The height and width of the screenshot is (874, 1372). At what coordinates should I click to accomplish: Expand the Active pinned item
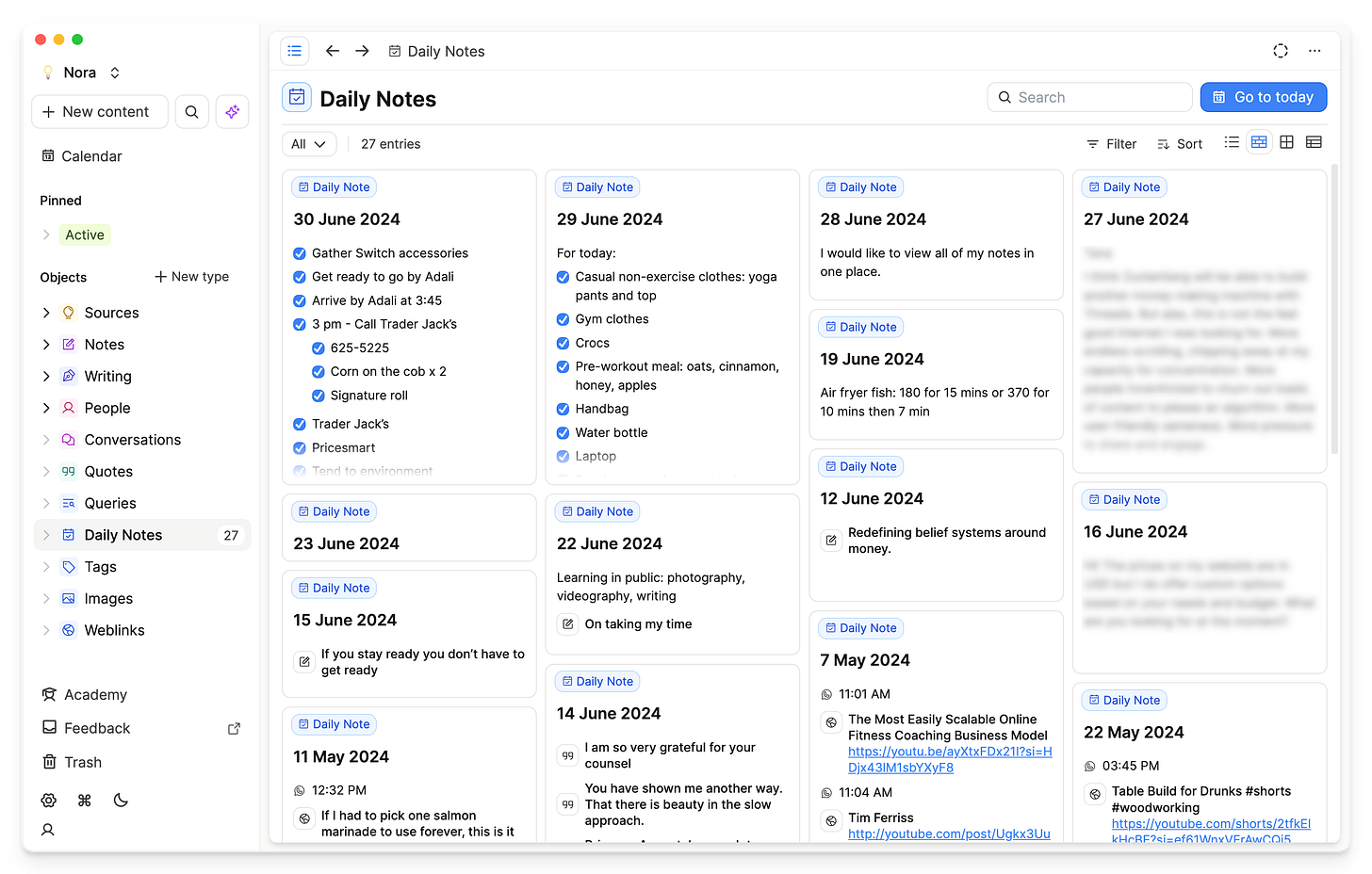tap(46, 235)
